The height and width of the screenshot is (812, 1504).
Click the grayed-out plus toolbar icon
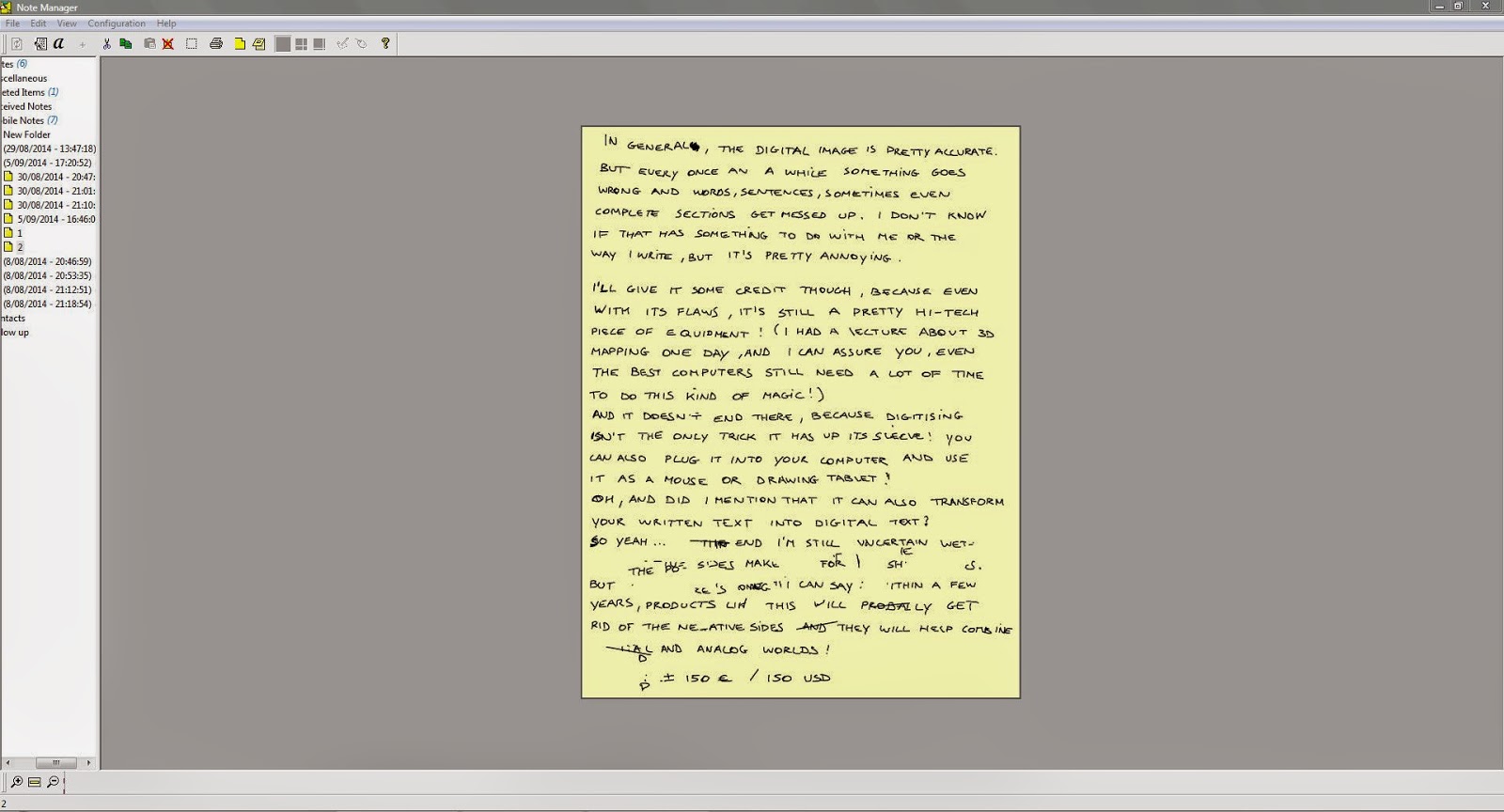pyautogui.click(x=83, y=43)
